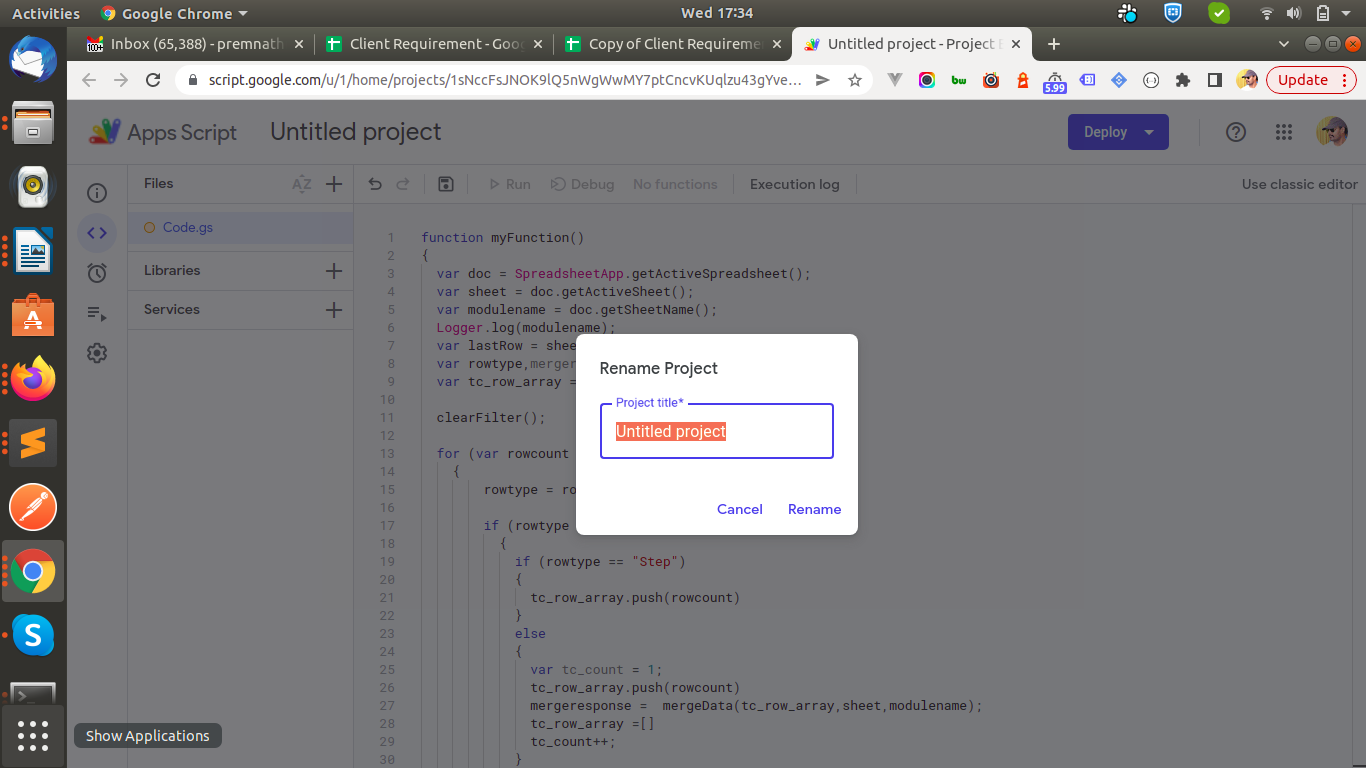Click the Services section label

click(x=172, y=310)
